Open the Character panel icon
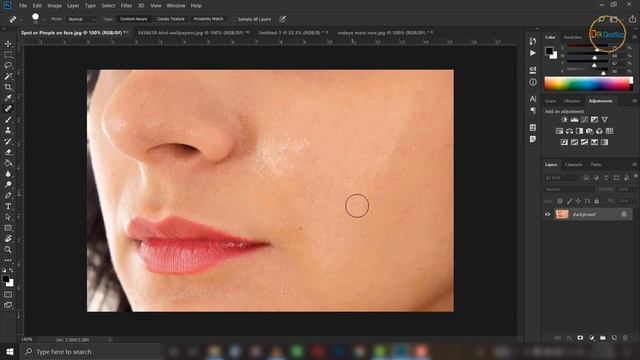Screen dimensions: 640x360 (533, 99)
